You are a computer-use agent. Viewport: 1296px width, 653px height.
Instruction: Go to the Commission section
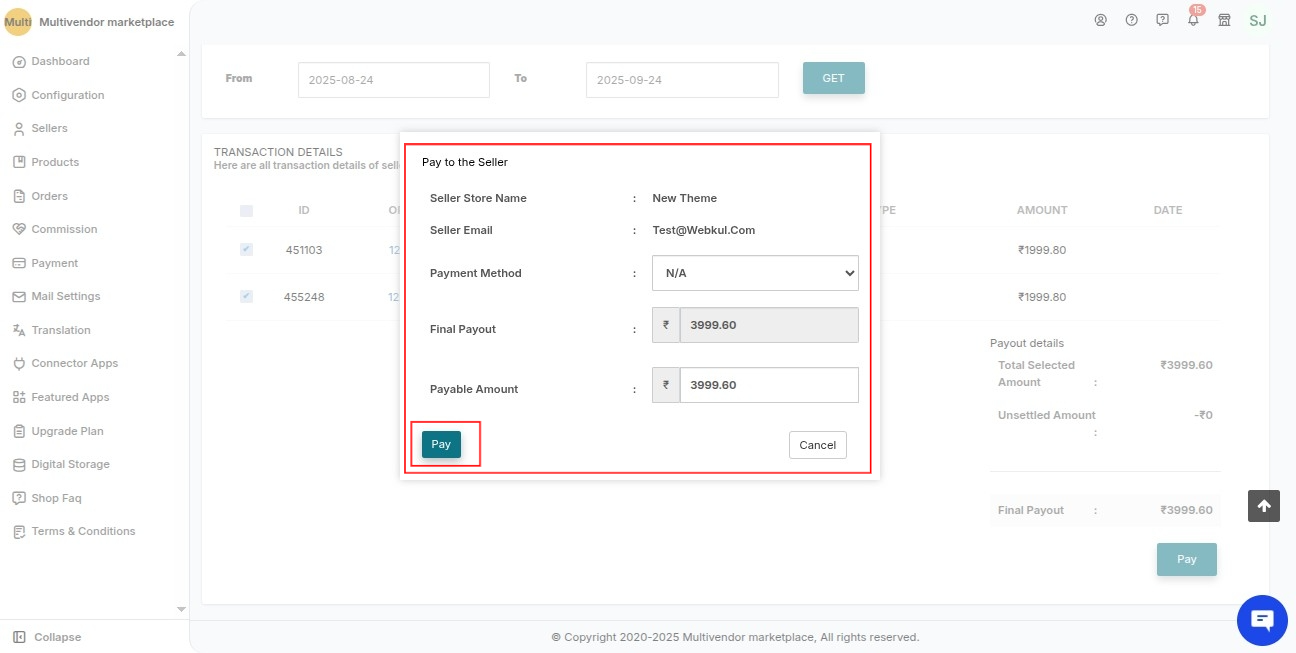point(63,229)
